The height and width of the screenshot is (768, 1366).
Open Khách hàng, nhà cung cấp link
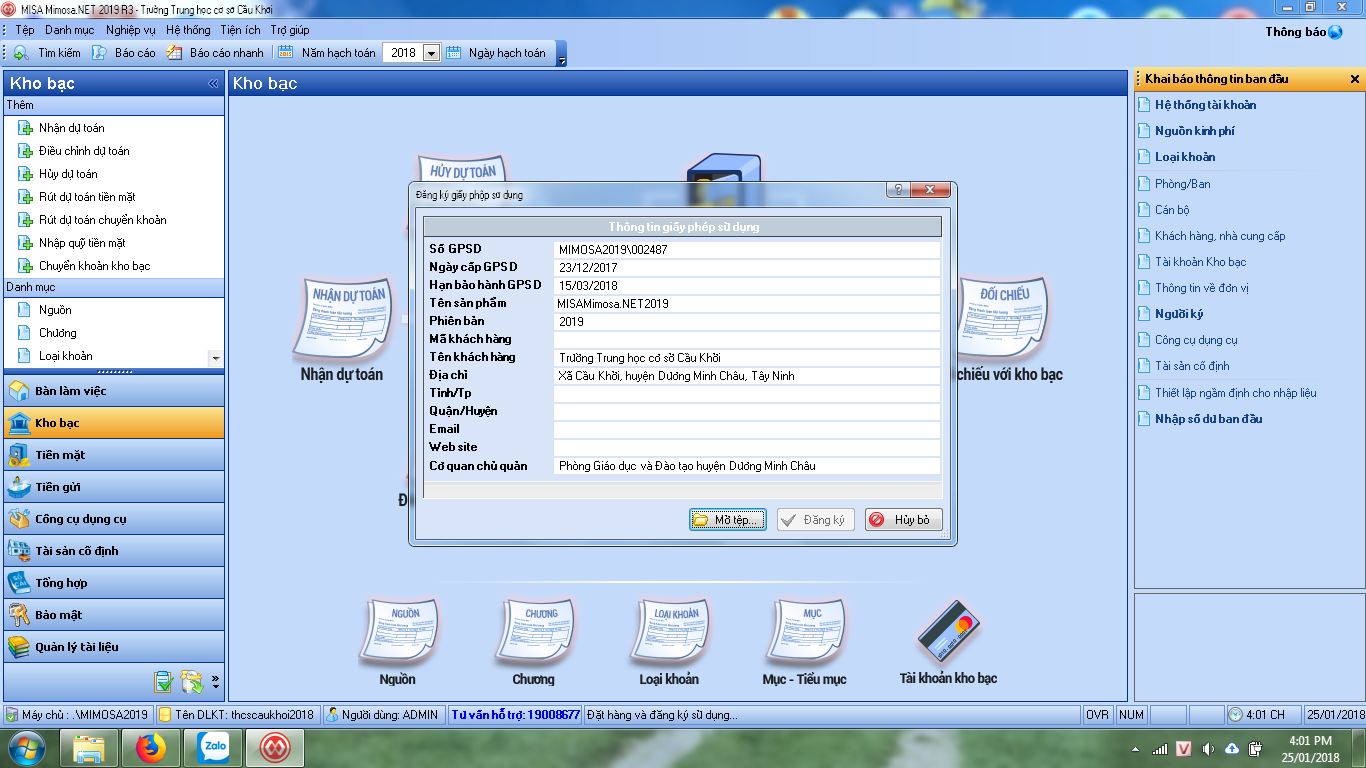(1220, 236)
